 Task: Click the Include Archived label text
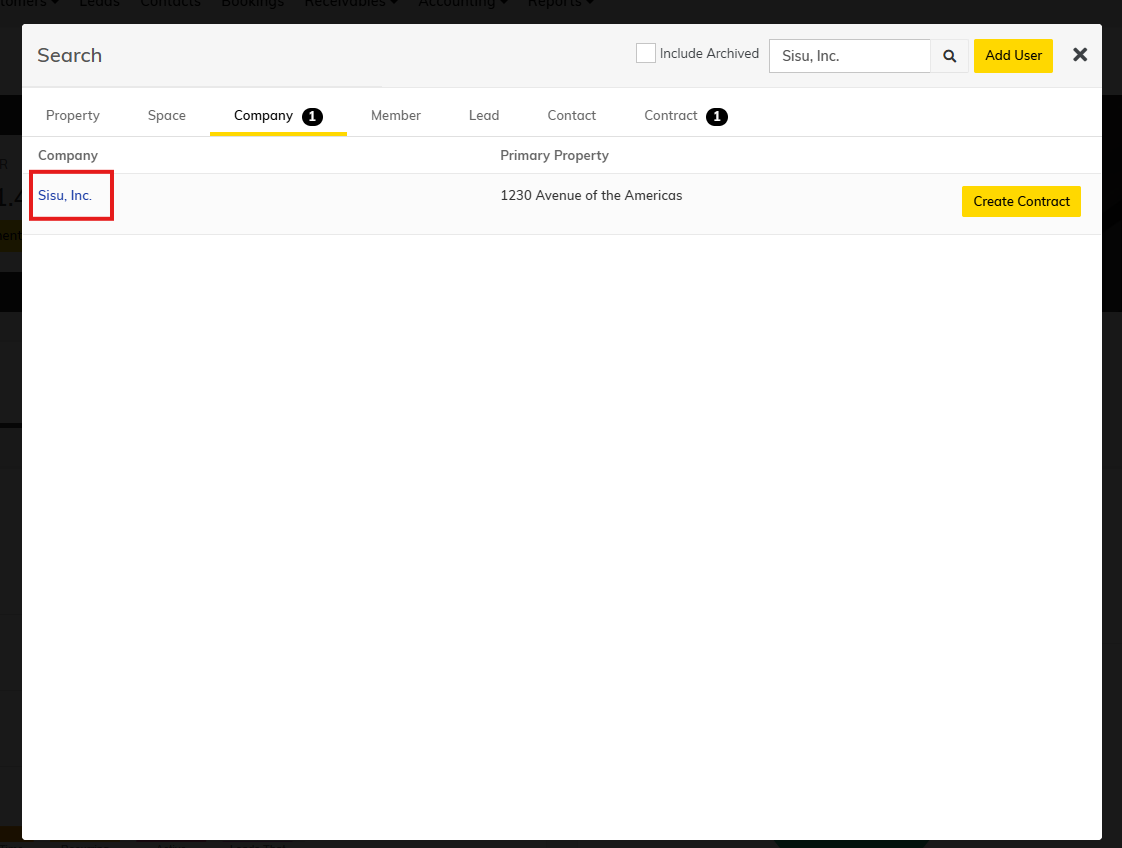point(709,54)
